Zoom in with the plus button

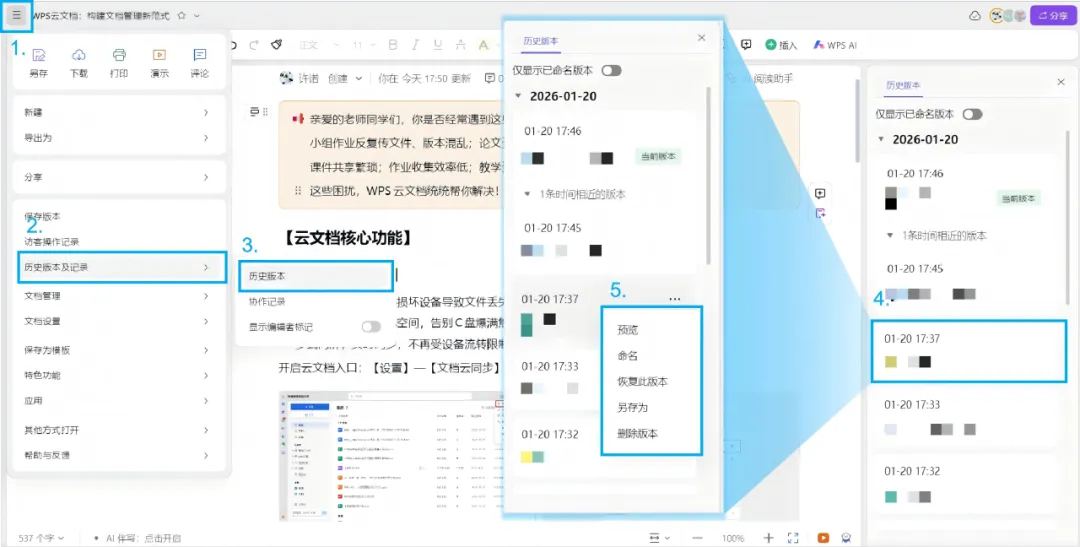pyautogui.click(x=769, y=537)
